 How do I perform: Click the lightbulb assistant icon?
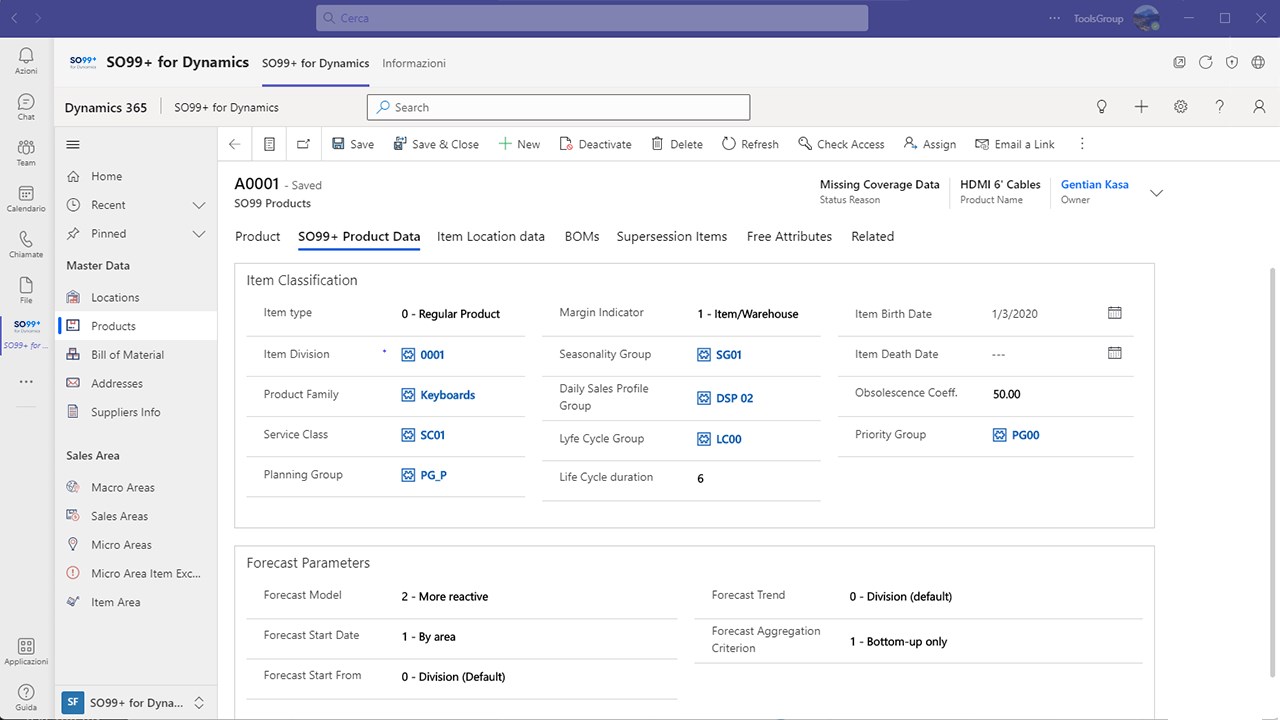pyautogui.click(x=1102, y=107)
